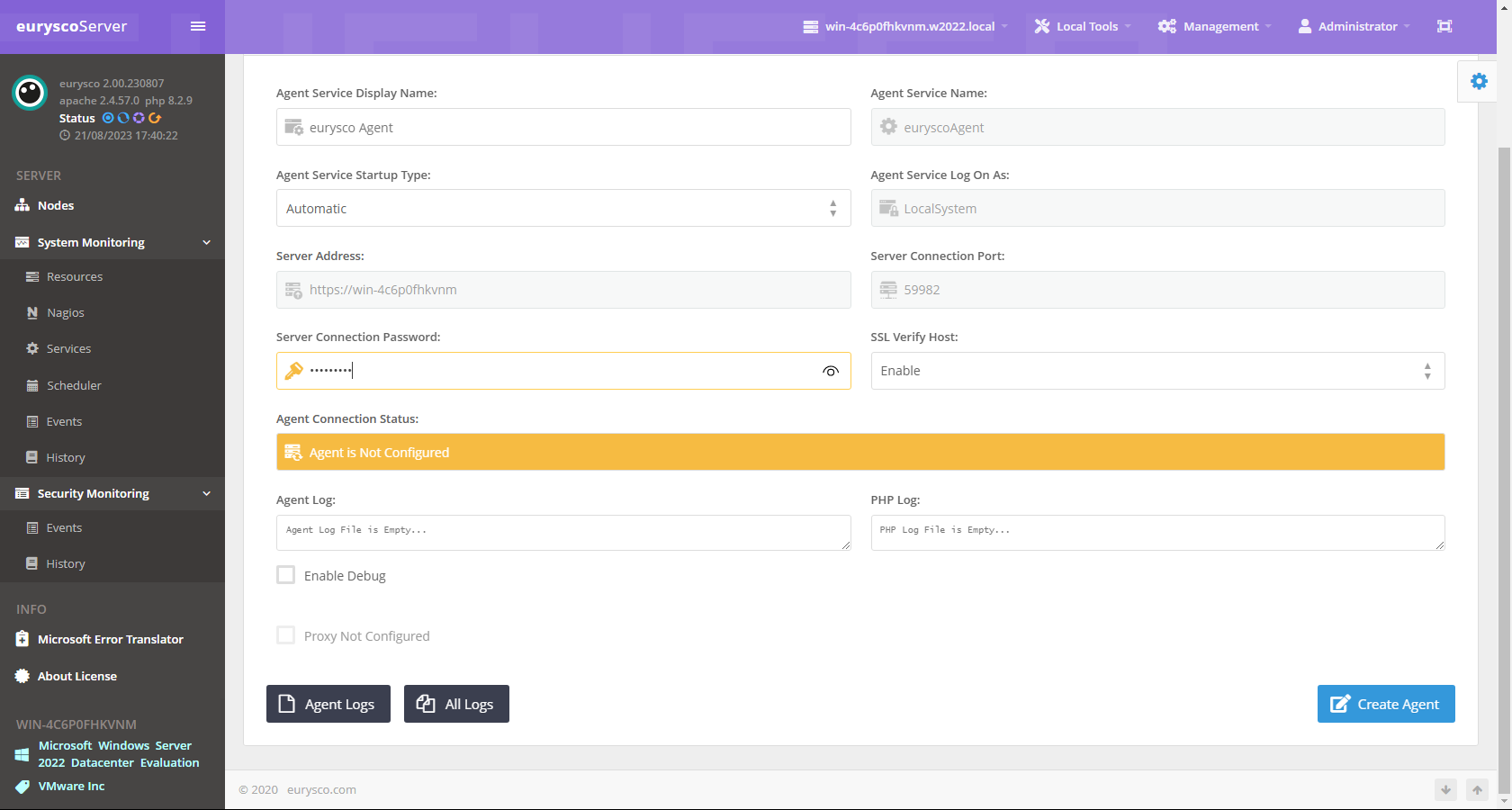Click the Create Agent button
Image resolution: width=1512 pixels, height=810 pixels.
click(1386, 704)
